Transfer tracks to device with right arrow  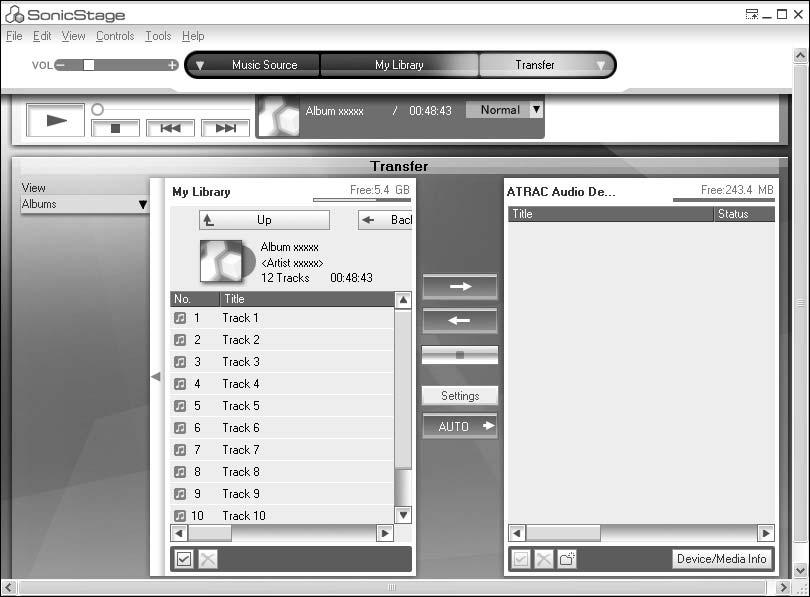click(x=460, y=287)
